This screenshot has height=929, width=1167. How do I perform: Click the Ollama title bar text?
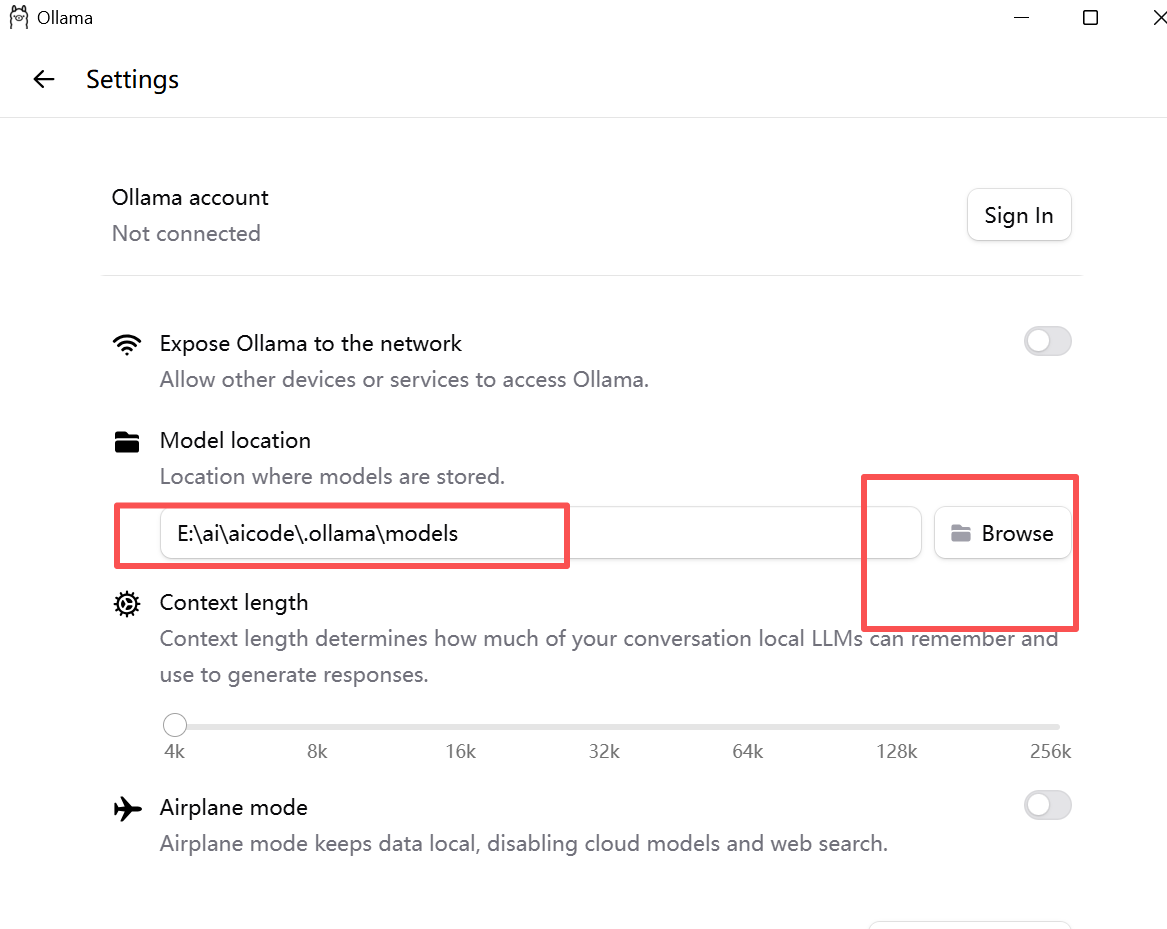[65, 18]
